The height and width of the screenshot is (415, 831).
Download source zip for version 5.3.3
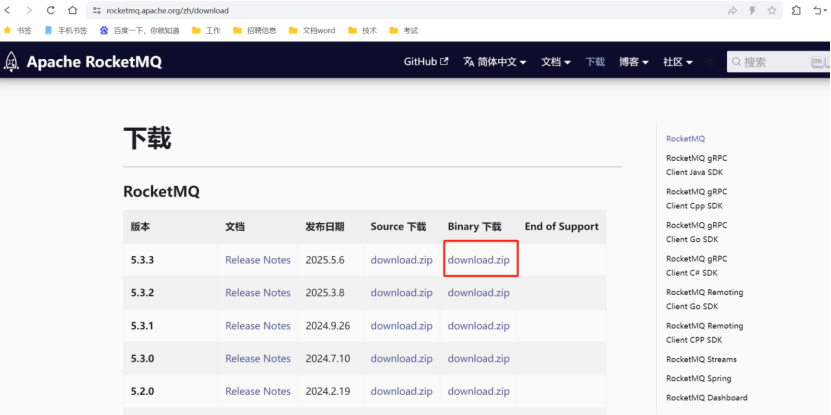coord(401,260)
